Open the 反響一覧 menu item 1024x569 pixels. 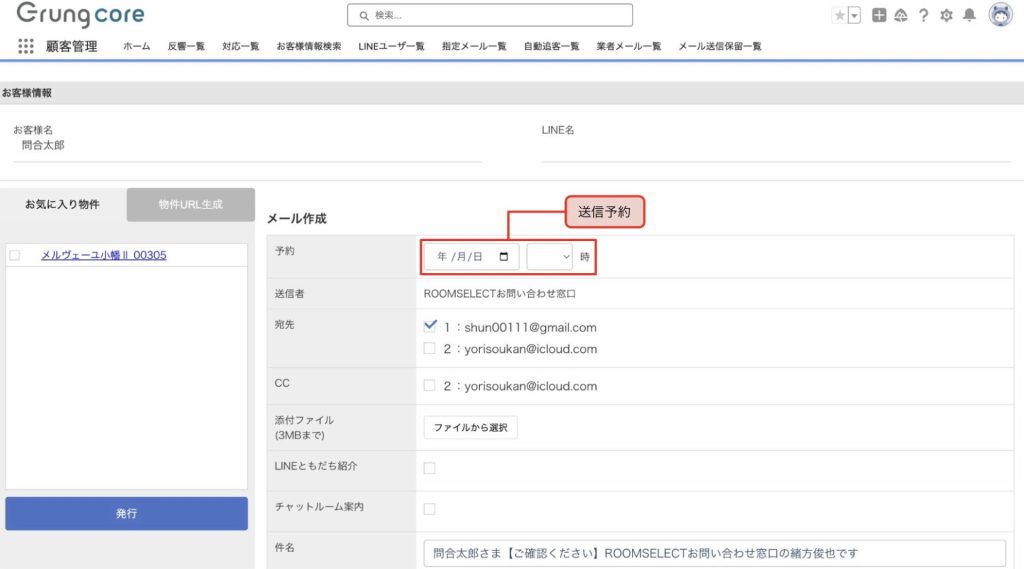click(x=186, y=46)
